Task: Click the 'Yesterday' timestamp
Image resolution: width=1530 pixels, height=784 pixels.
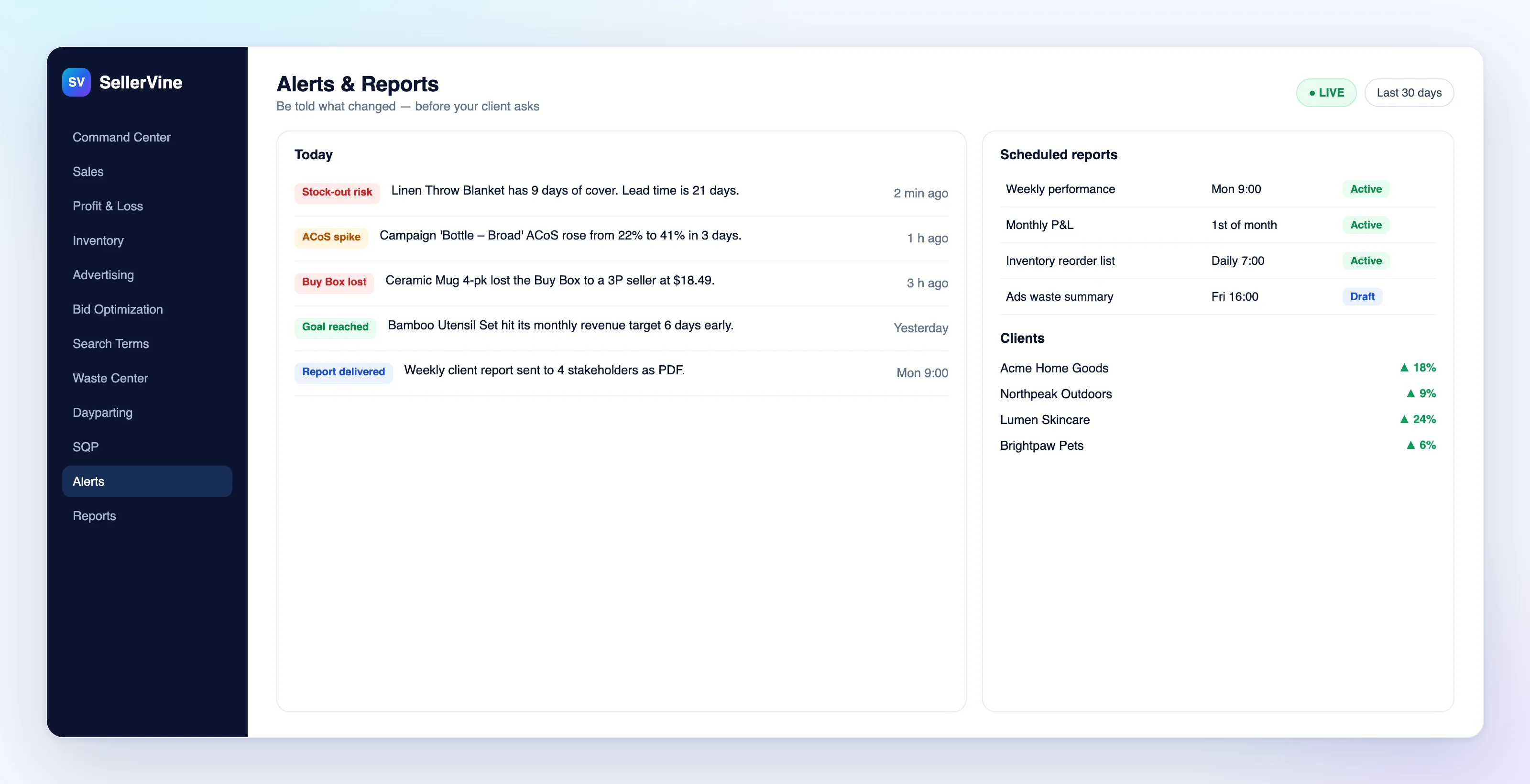Action: click(920, 328)
